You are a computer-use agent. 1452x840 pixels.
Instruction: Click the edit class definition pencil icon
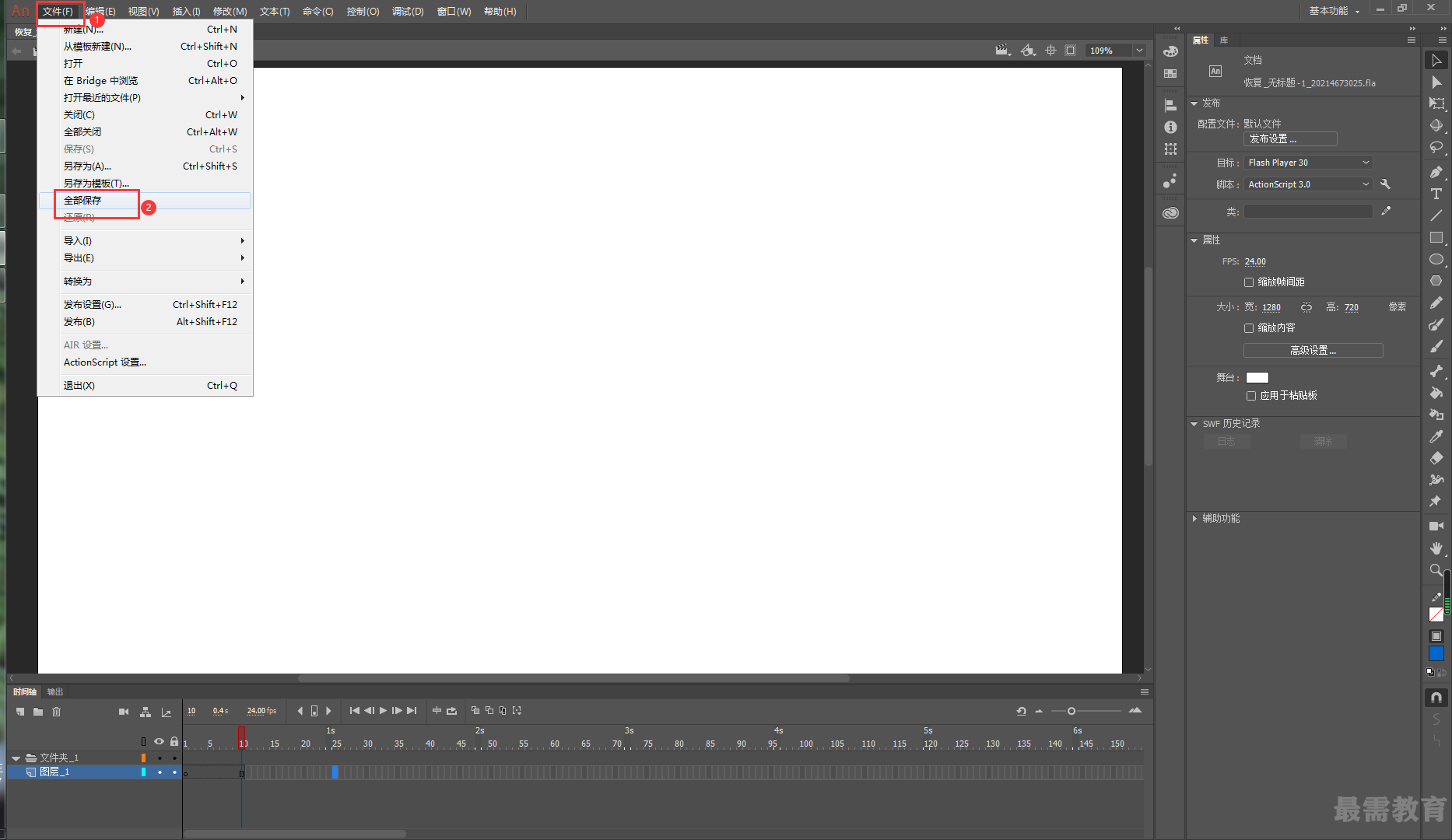[1386, 211]
